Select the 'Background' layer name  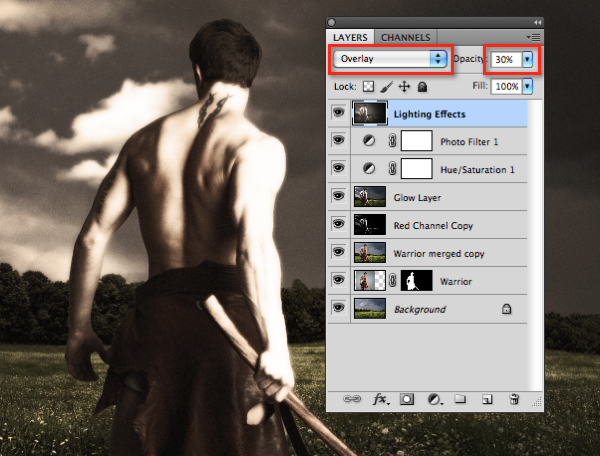(x=420, y=309)
